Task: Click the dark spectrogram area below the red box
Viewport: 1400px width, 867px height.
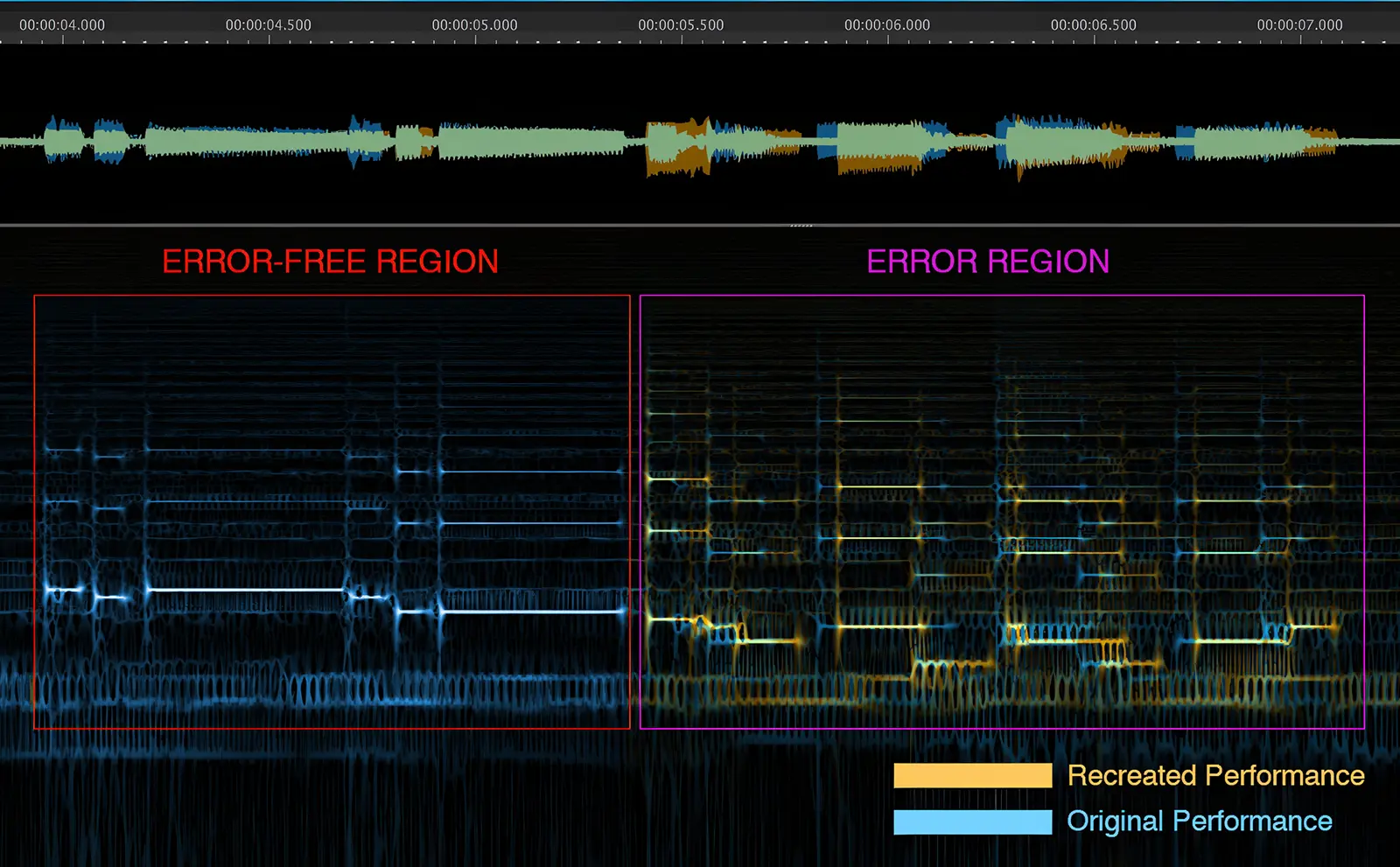Action: click(332, 787)
